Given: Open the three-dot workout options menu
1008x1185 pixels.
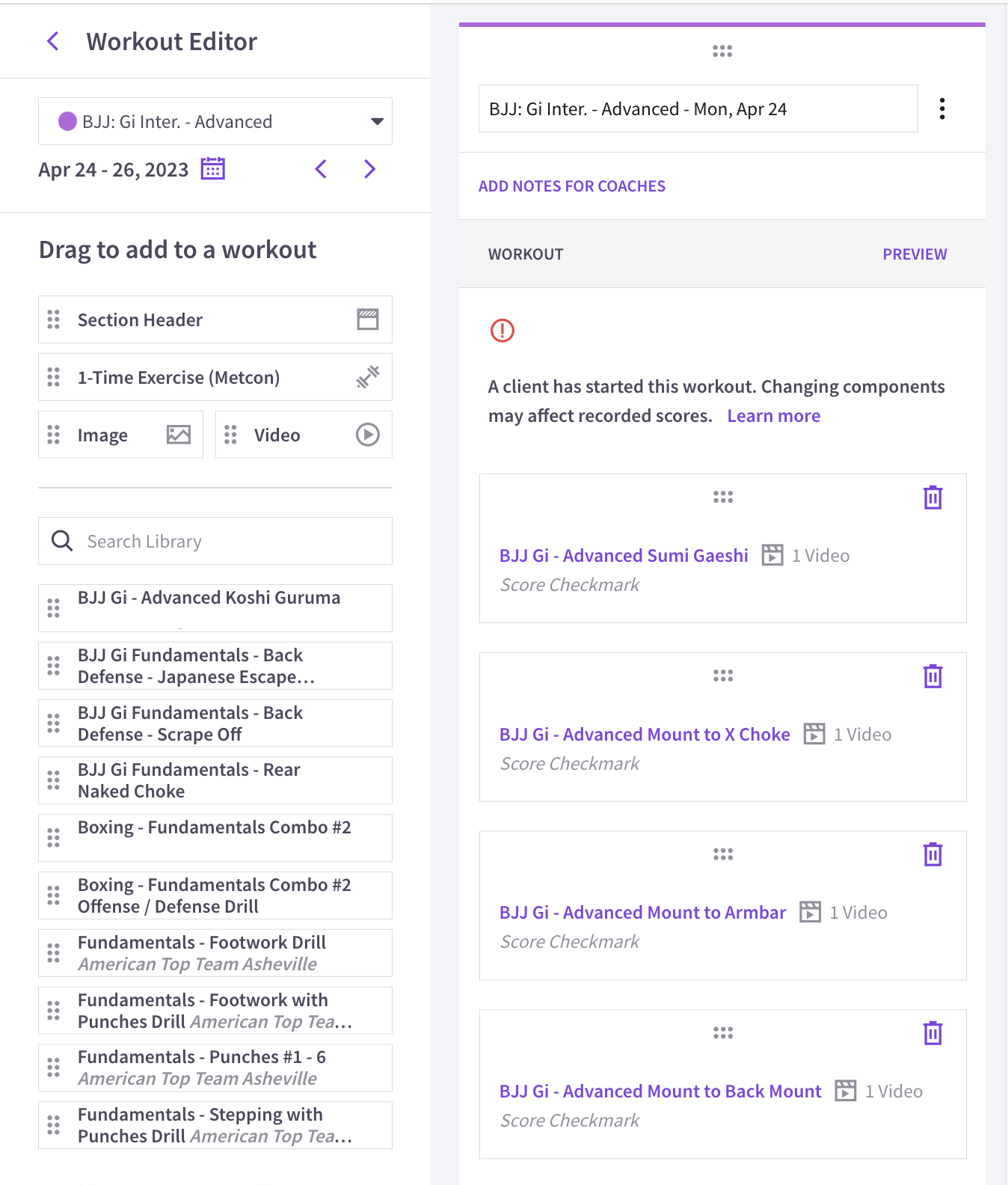Looking at the screenshot, I should 942,109.
